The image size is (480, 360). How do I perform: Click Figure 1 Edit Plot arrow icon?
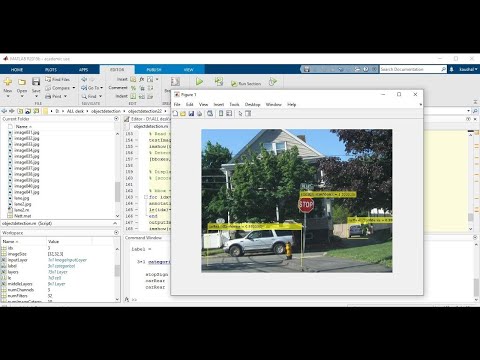[x=240, y=114]
